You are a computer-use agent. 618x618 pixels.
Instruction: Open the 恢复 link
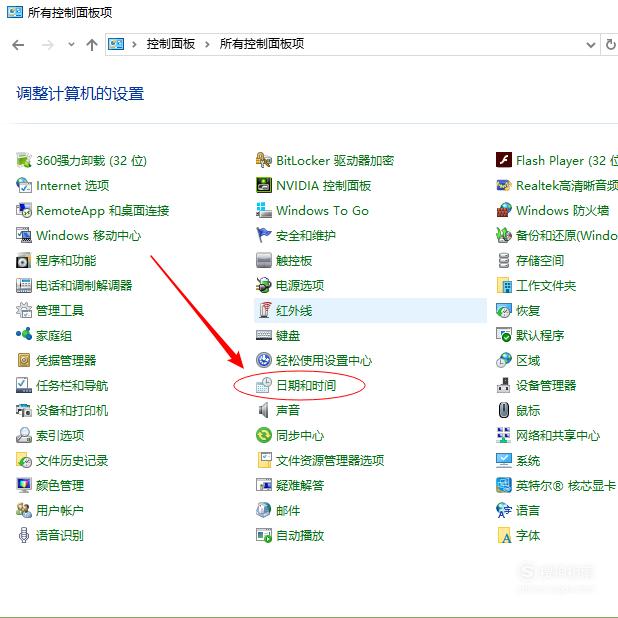[x=528, y=311]
